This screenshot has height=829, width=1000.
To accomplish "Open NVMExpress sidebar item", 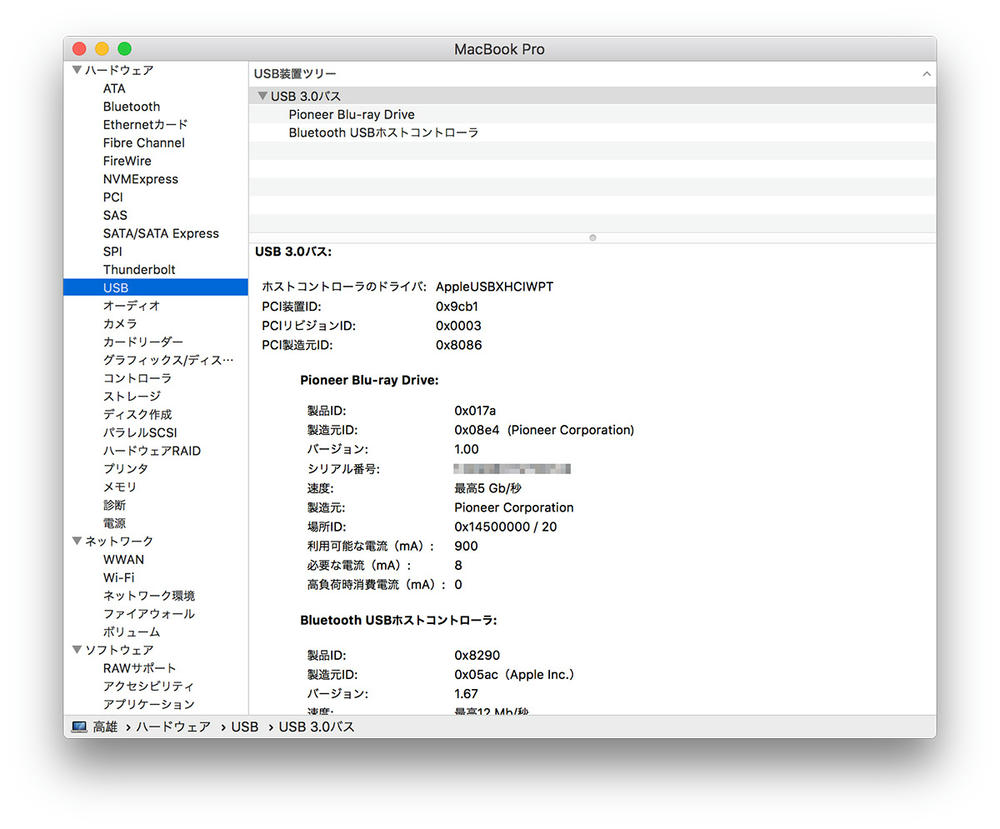I will [140, 179].
